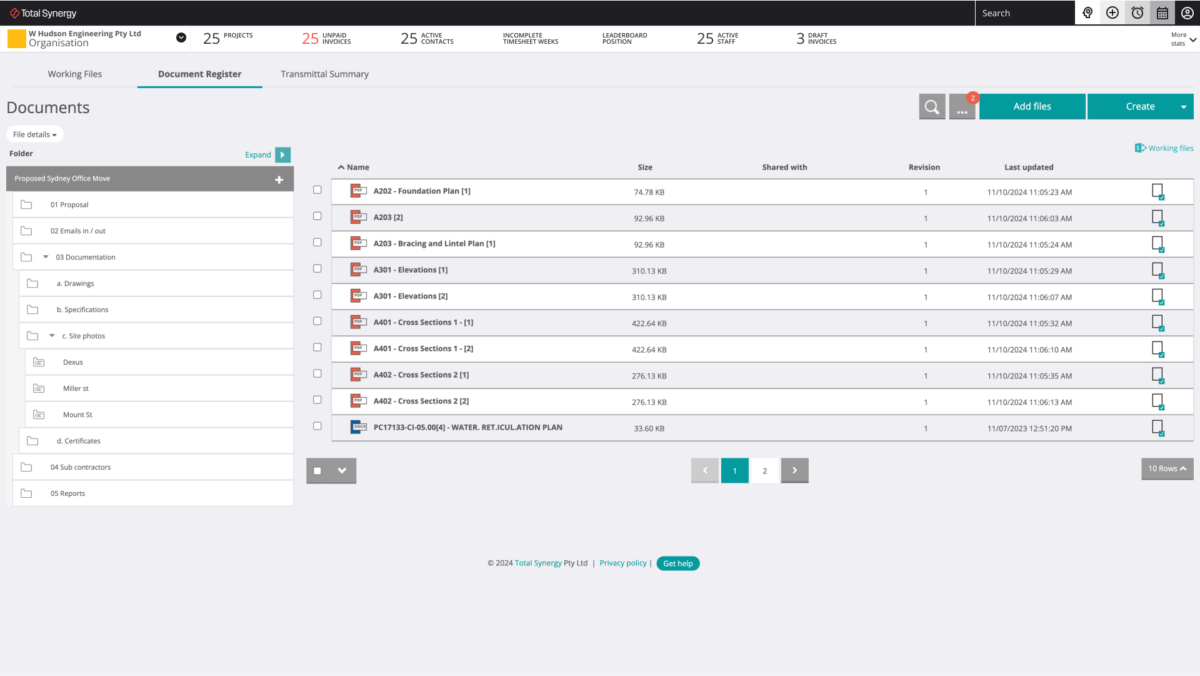Collapse the c. Site photos folder
This screenshot has height=676, width=1200.
coord(52,335)
